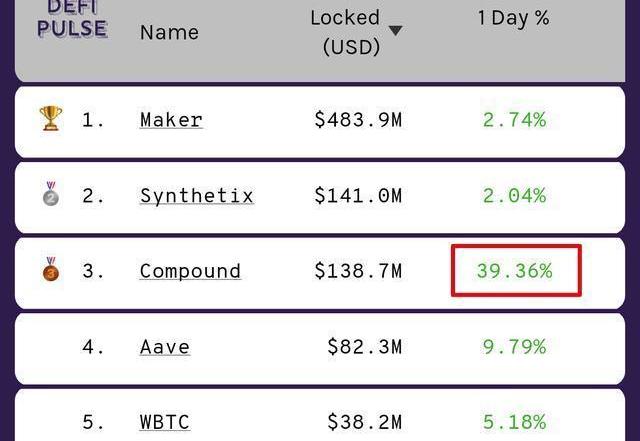Click the 9.79% change value for Aave

click(x=515, y=347)
